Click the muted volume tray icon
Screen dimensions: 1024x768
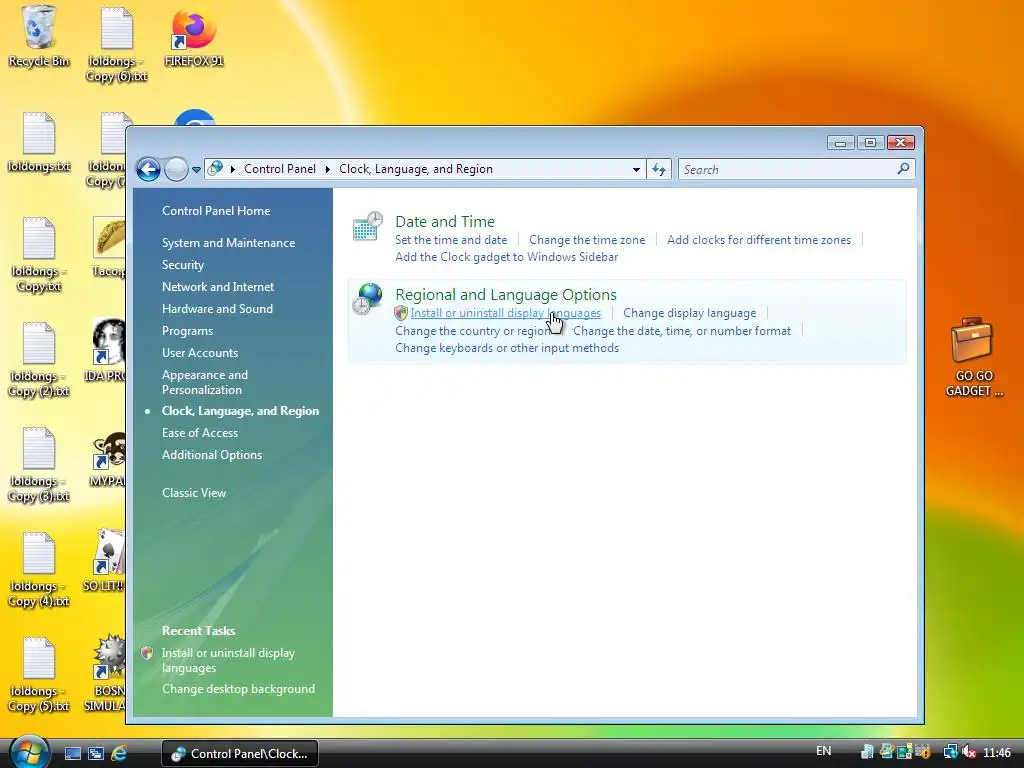(x=969, y=752)
